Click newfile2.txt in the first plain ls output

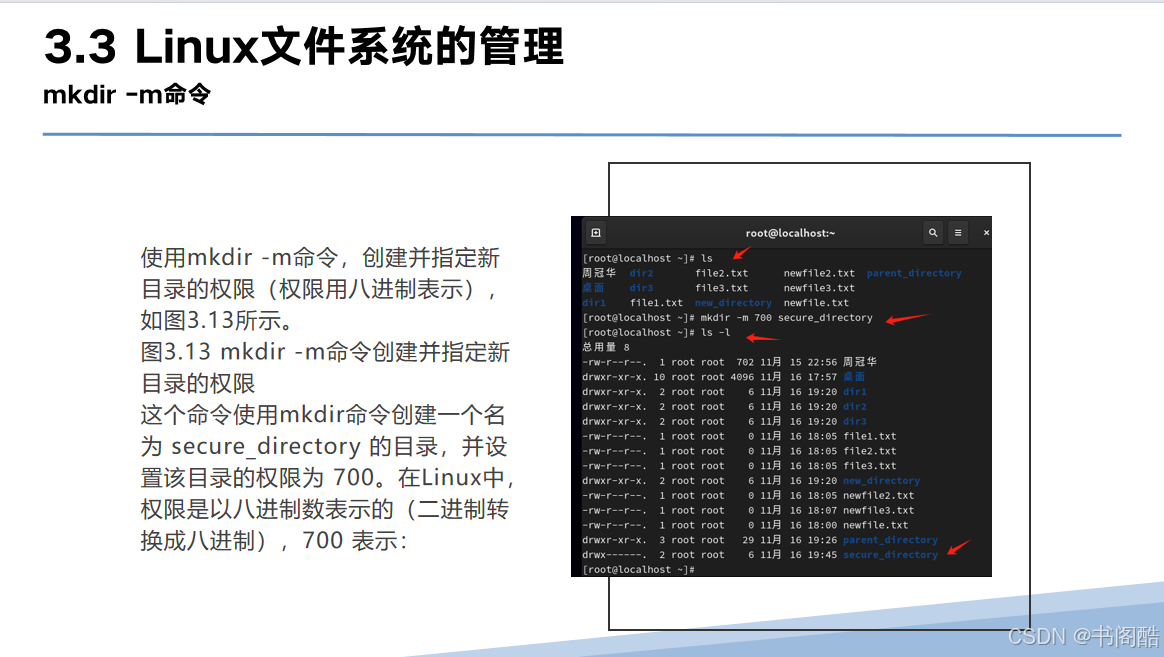point(819,273)
